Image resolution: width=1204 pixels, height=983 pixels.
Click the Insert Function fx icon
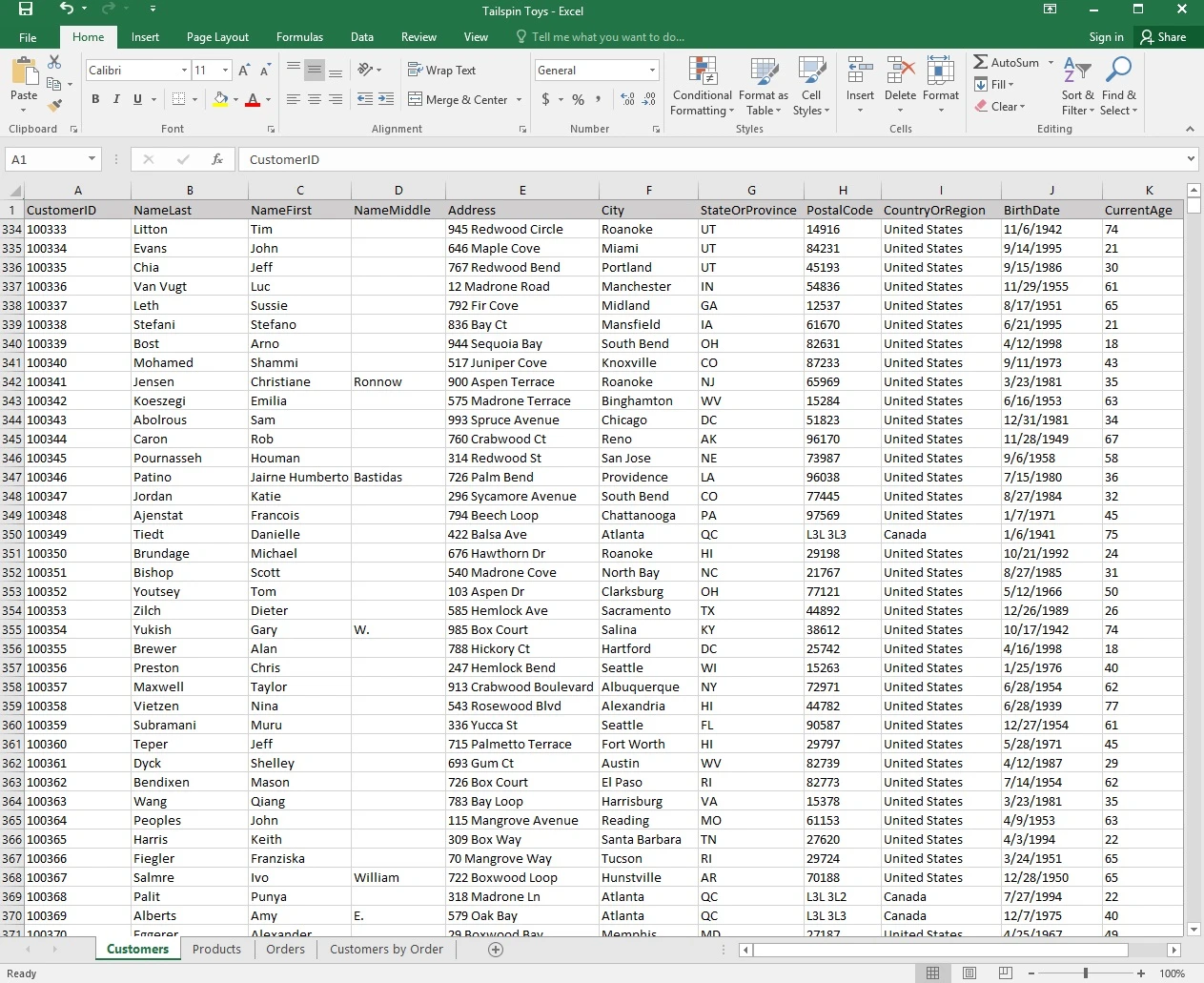click(217, 159)
